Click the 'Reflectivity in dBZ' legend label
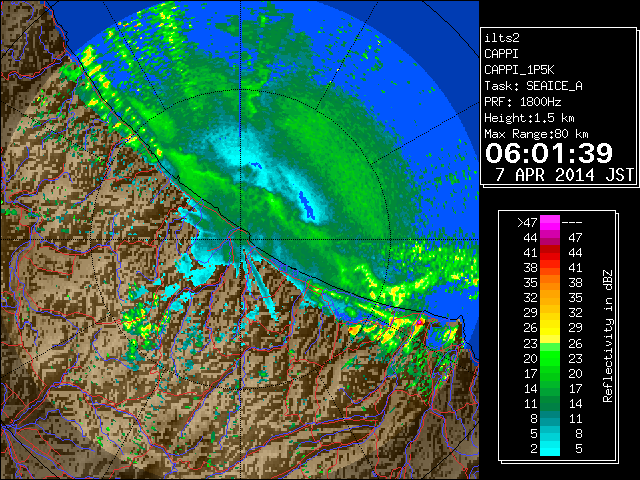640x480 pixels. pyautogui.click(x=608, y=336)
